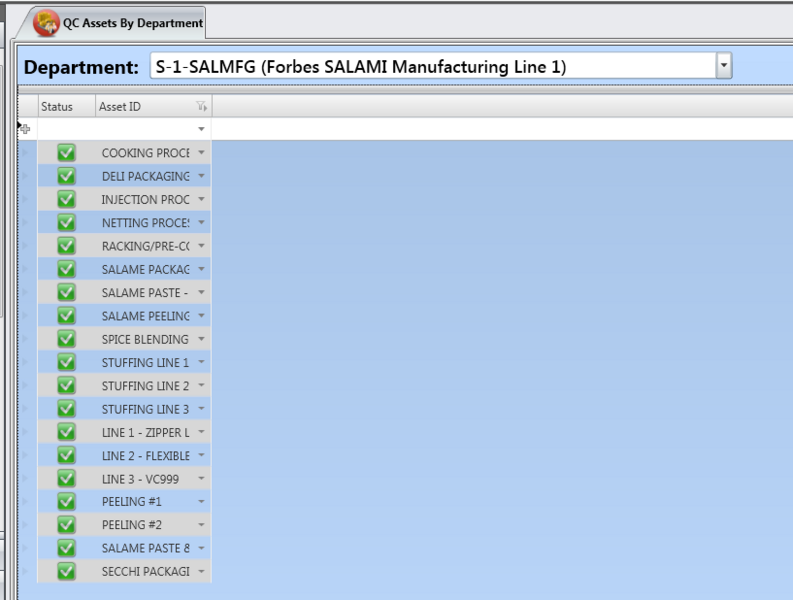Open the DELI PACKAGING row dropdown arrow
Screen dimensions: 793x600
201,176
